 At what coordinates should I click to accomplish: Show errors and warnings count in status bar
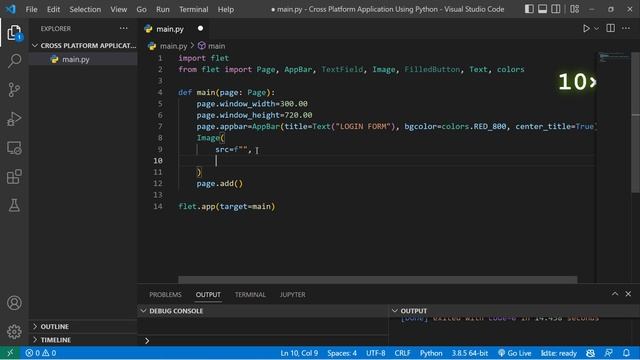[x=40, y=353]
